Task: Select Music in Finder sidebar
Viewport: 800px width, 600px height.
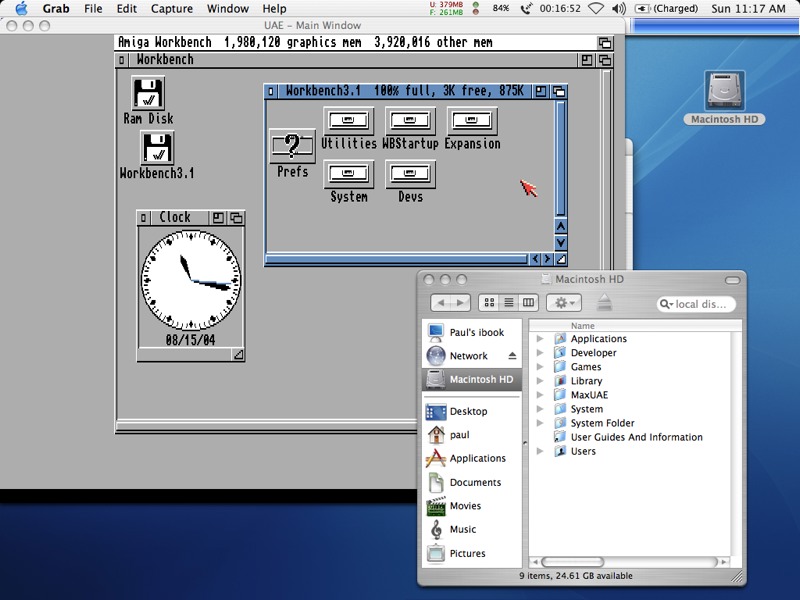Action: (x=472, y=529)
